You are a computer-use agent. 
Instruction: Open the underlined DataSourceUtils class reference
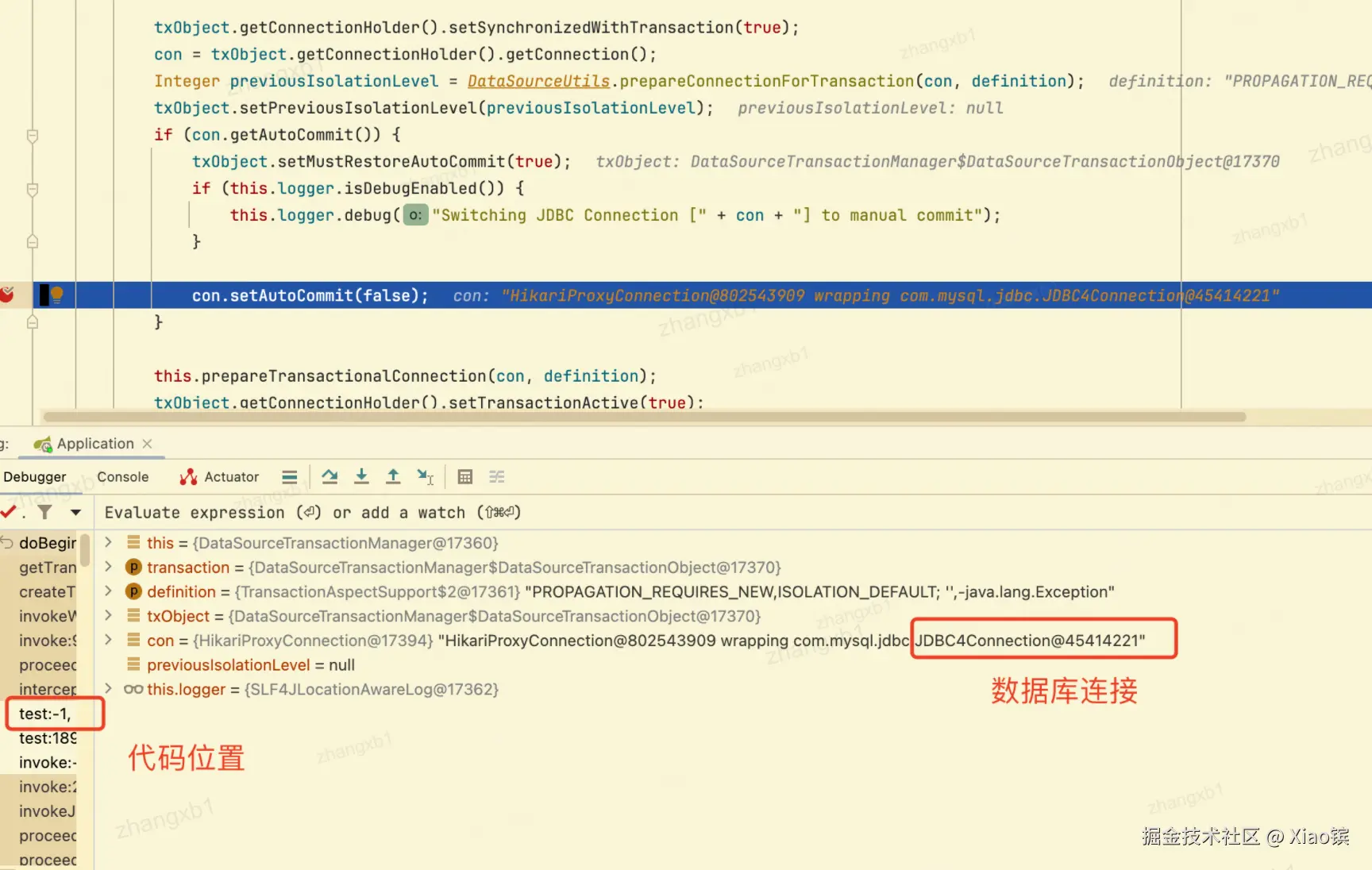point(538,81)
